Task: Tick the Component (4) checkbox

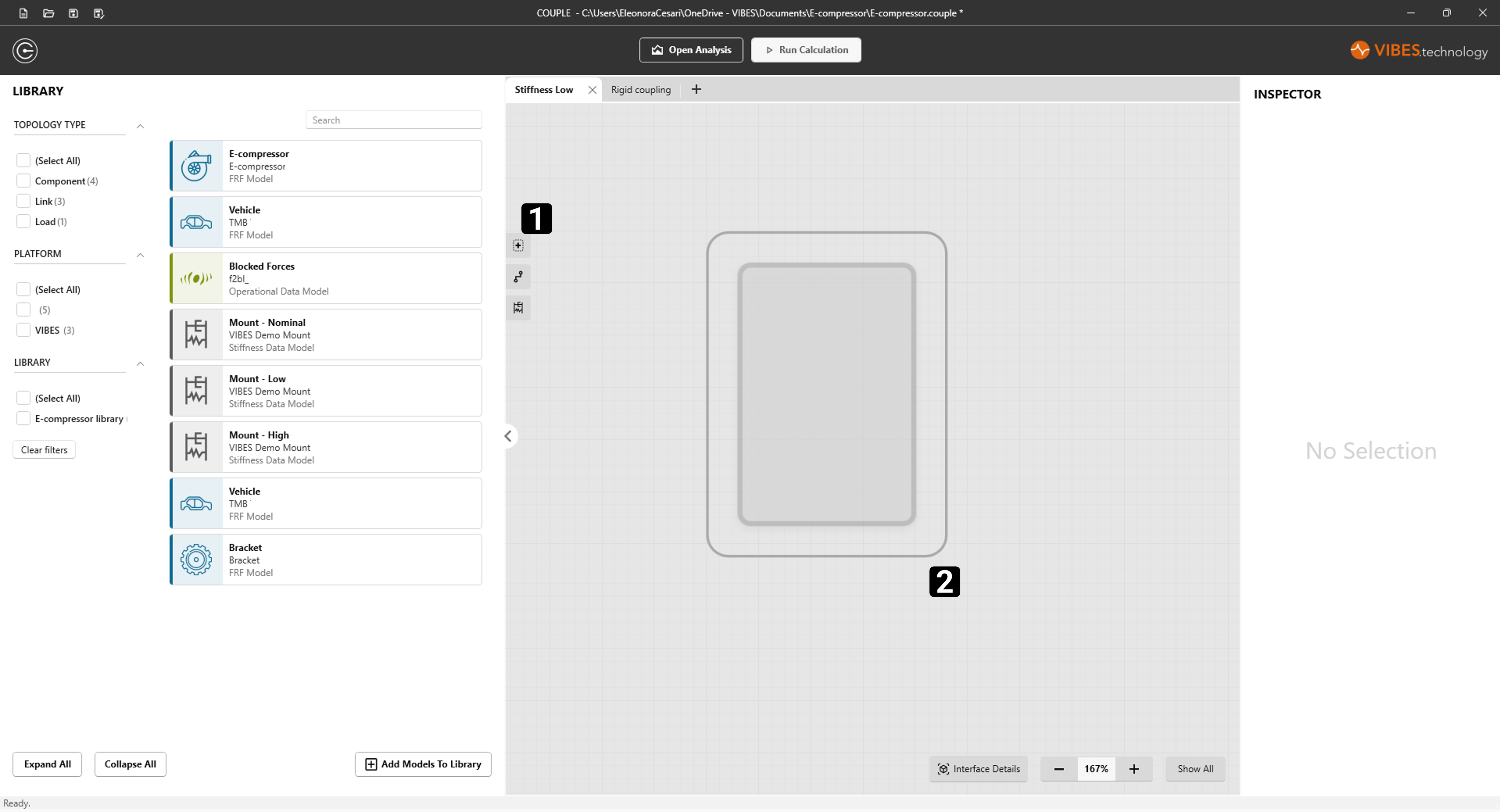Action: pyautogui.click(x=23, y=181)
